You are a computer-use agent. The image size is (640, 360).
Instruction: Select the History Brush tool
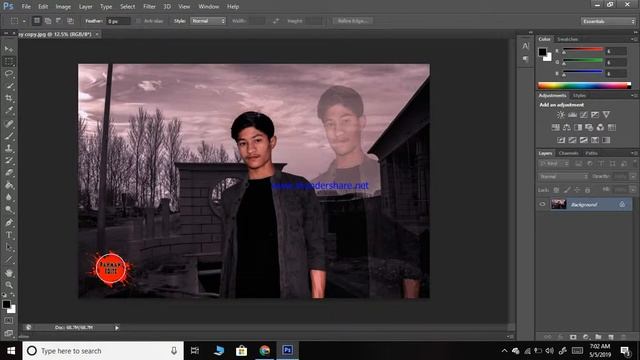(x=9, y=160)
